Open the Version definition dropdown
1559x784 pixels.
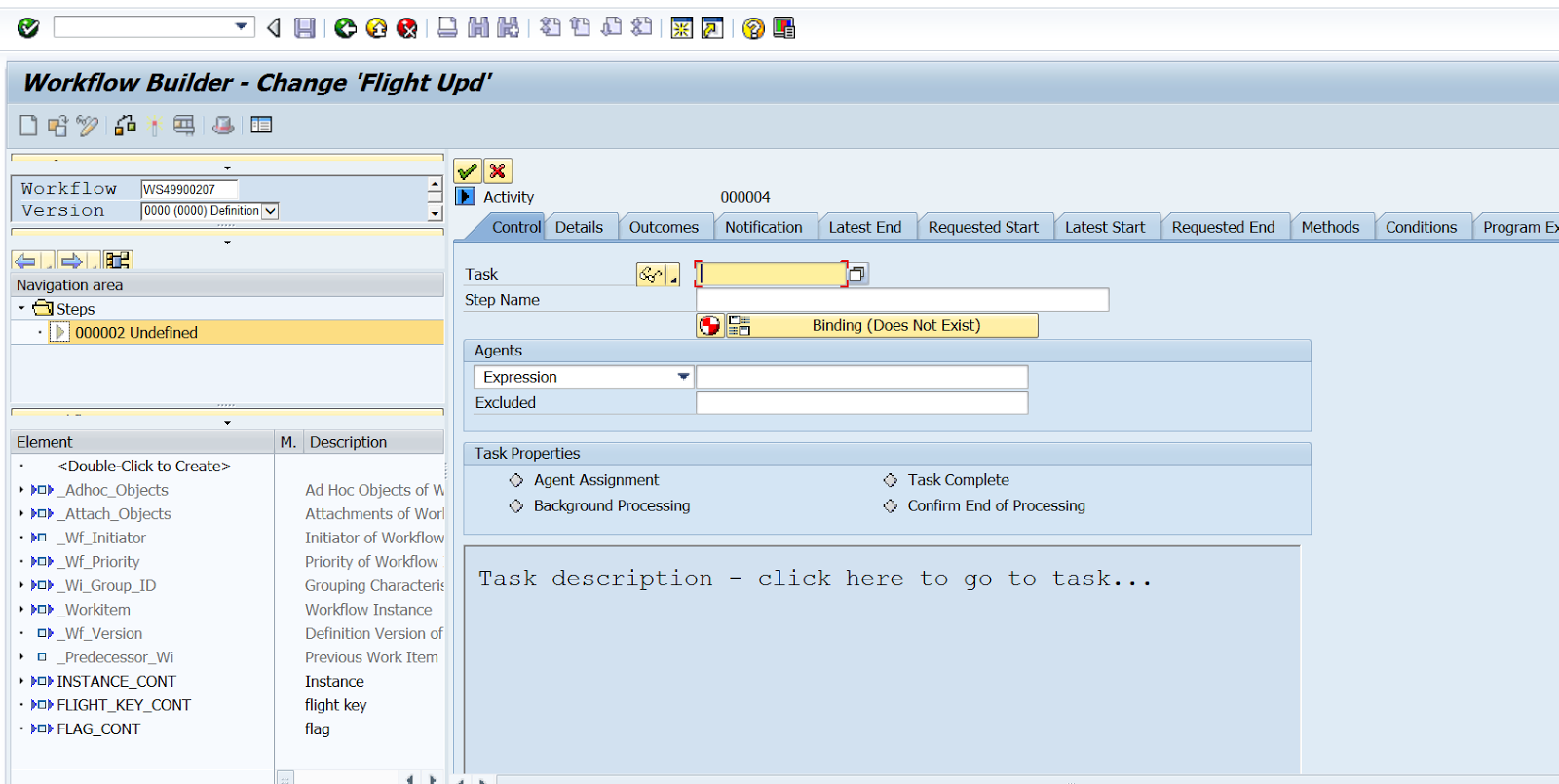pyautogui.click(x=270, y=211)
